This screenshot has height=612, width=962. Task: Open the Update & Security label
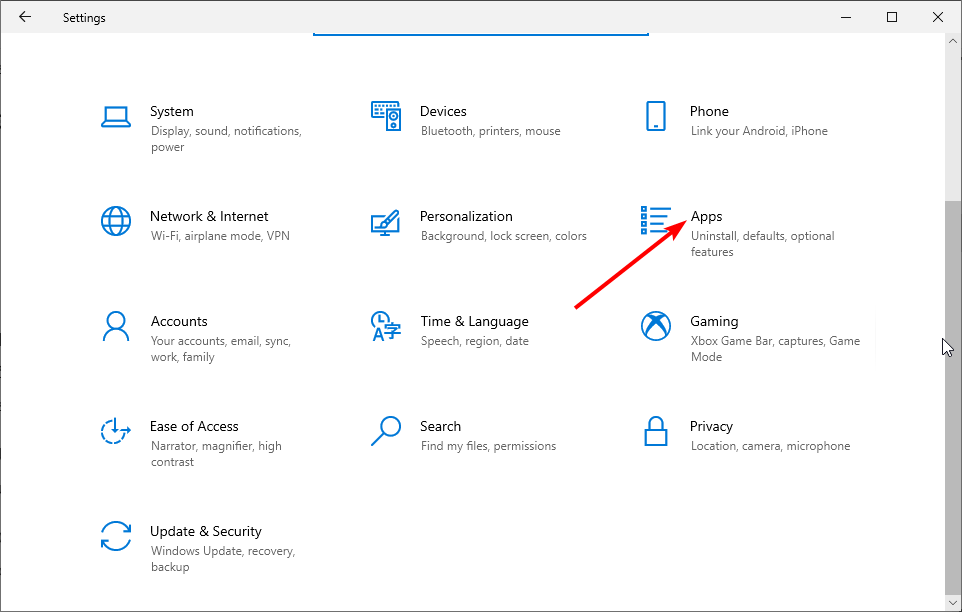pyautogui.click(x=205, y=531)
